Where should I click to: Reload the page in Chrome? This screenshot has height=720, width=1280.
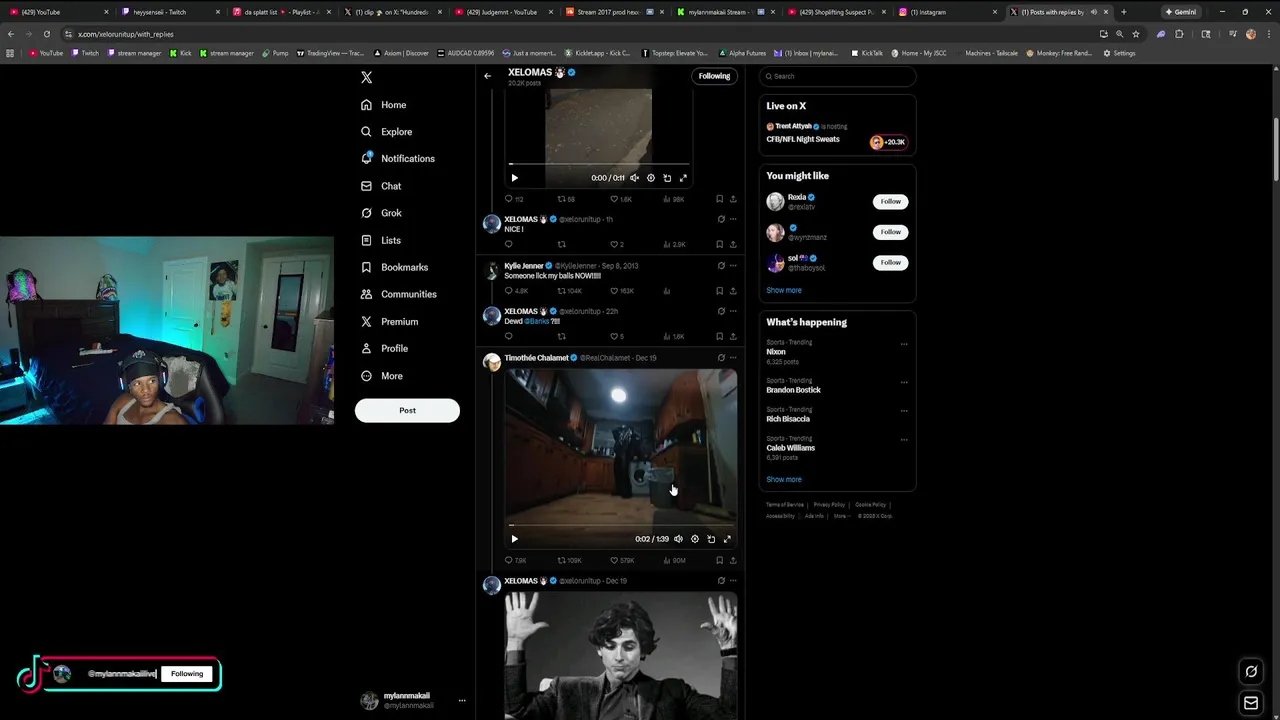tap(46, 34)
